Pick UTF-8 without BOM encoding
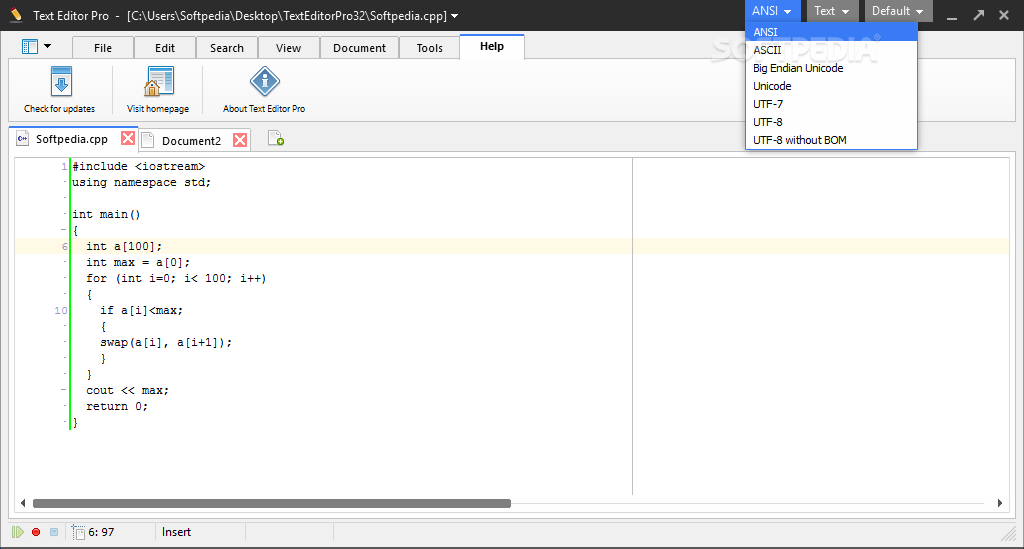The image size is (1024, 549). point(831,140)
